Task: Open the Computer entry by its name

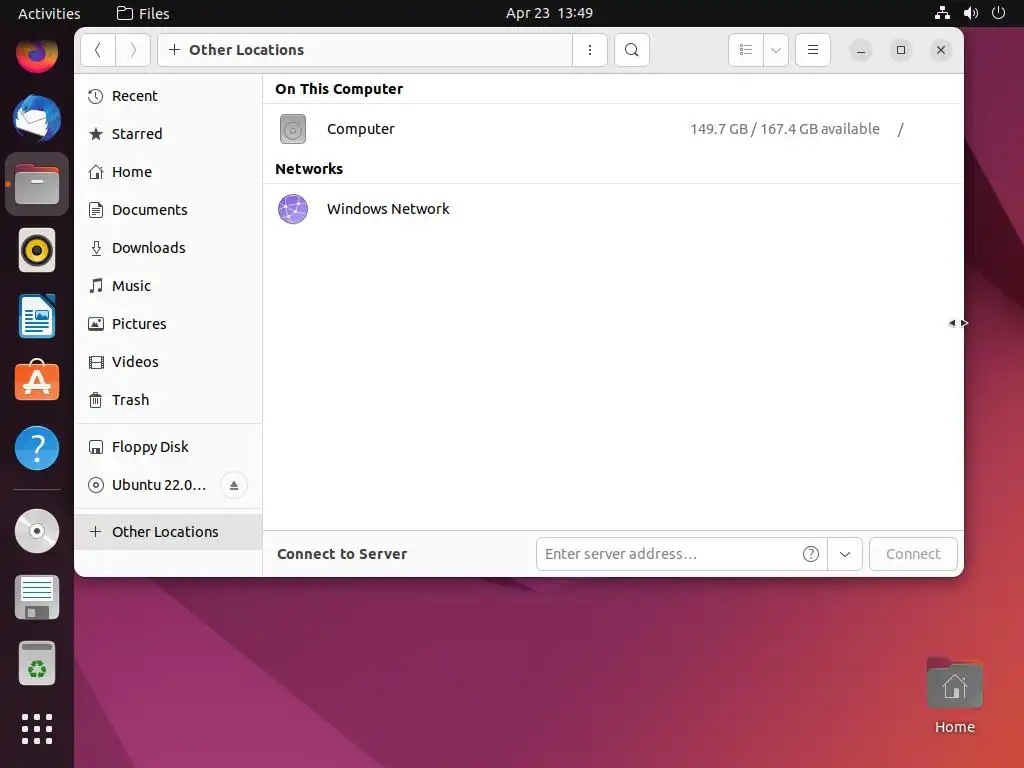Action: tap(360, 129)
